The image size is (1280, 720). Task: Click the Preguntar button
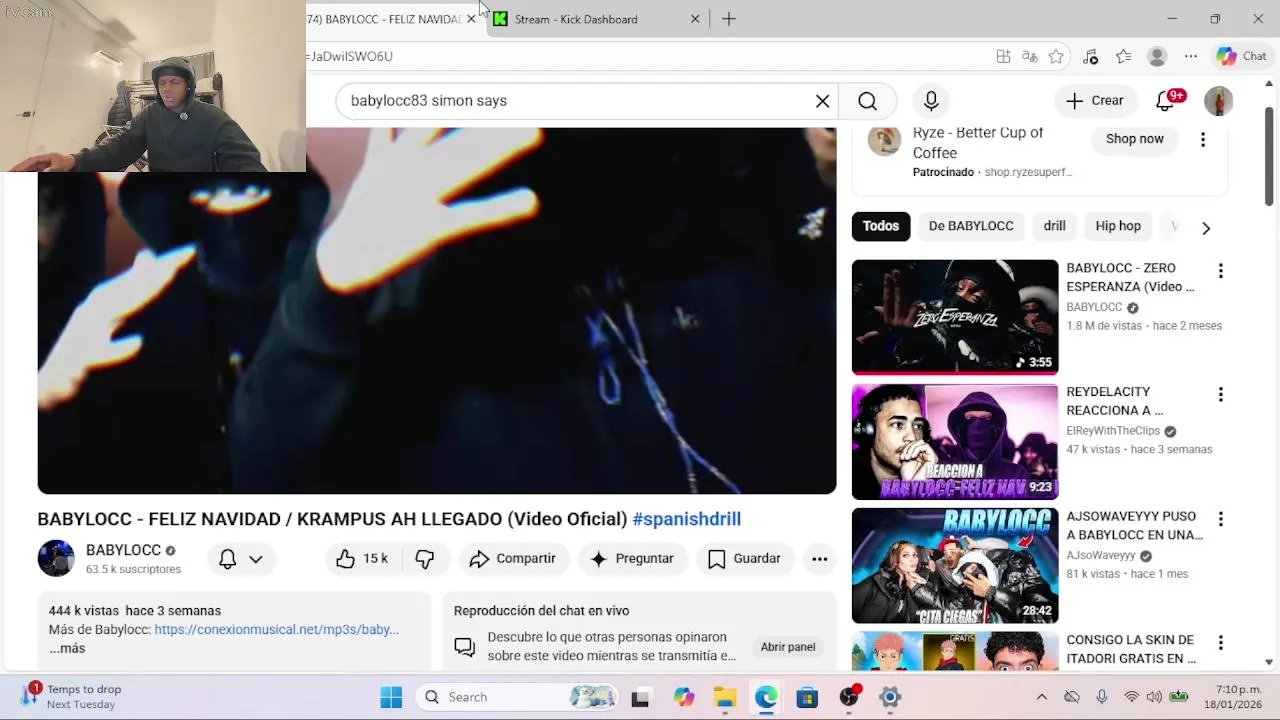pyautogui.click(x=632, y=559)
